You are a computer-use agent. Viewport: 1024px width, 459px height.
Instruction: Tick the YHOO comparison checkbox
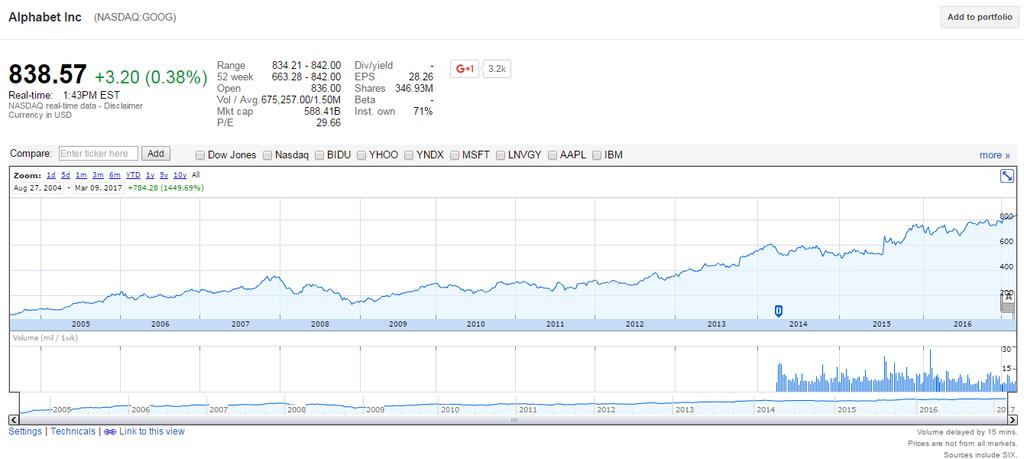361,155
